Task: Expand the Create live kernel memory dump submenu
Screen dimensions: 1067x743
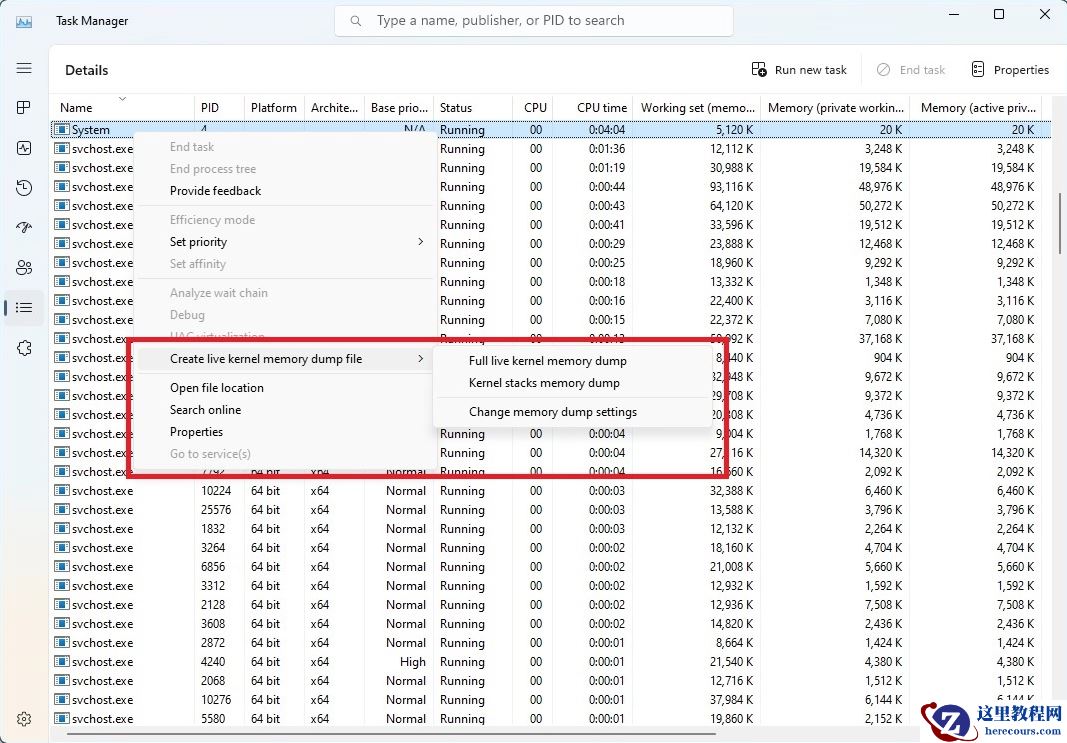Action: [x=266, y=358]
